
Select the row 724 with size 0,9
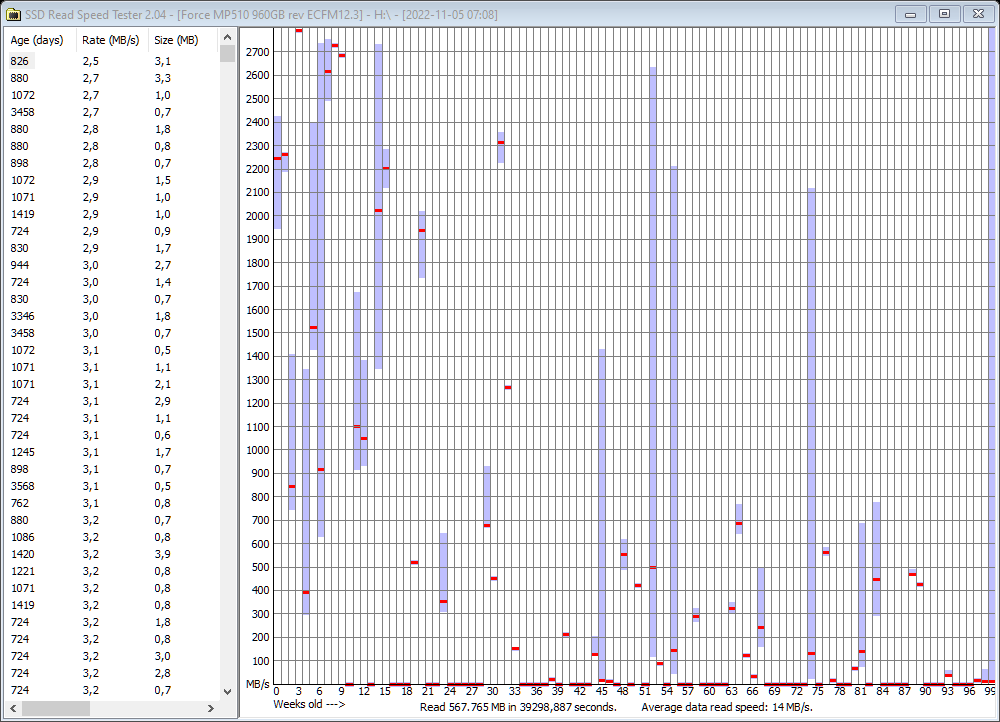[112, 231]
